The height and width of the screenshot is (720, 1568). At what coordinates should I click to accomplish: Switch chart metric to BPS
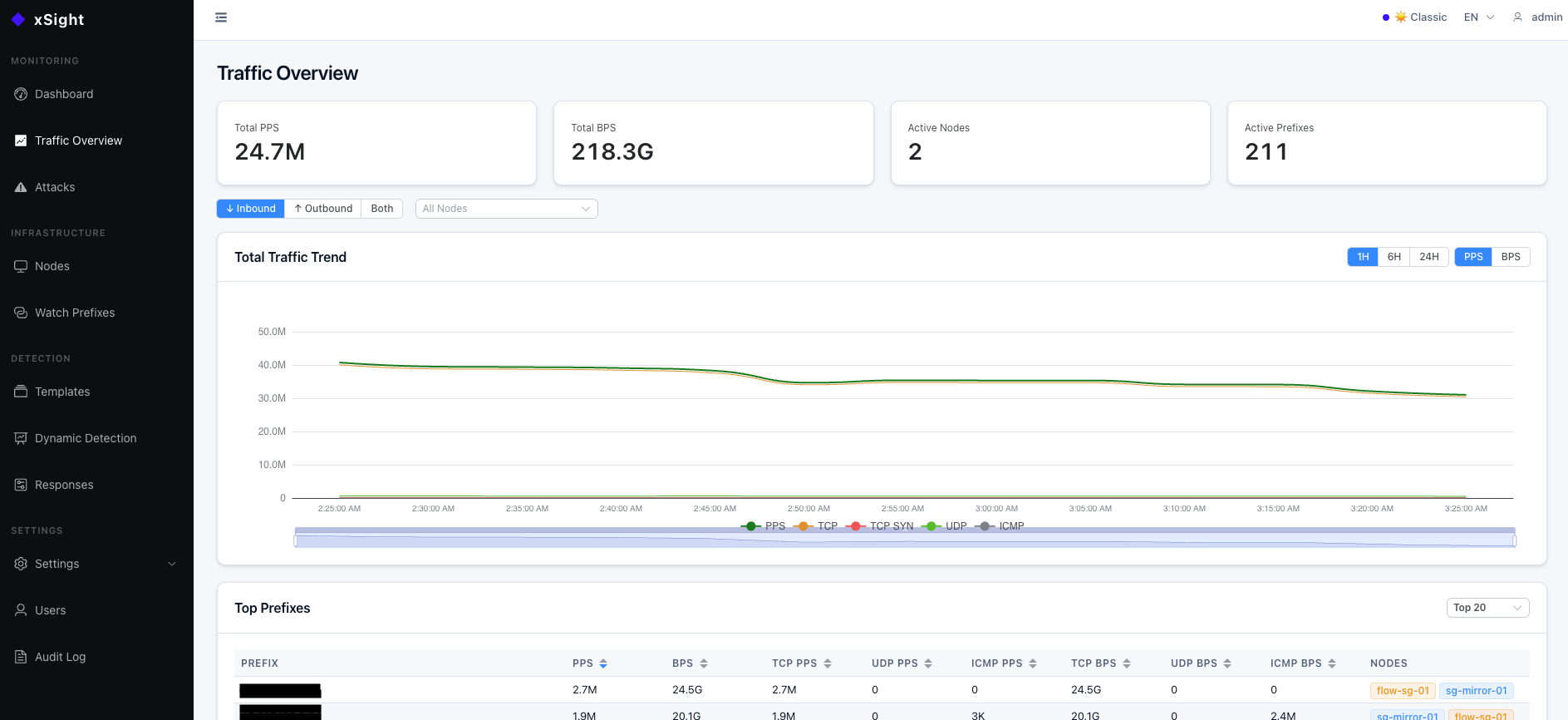coord(1510,257)
